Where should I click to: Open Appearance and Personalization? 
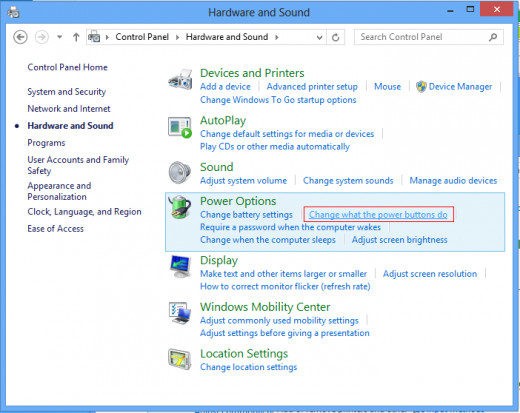point(59,191)
